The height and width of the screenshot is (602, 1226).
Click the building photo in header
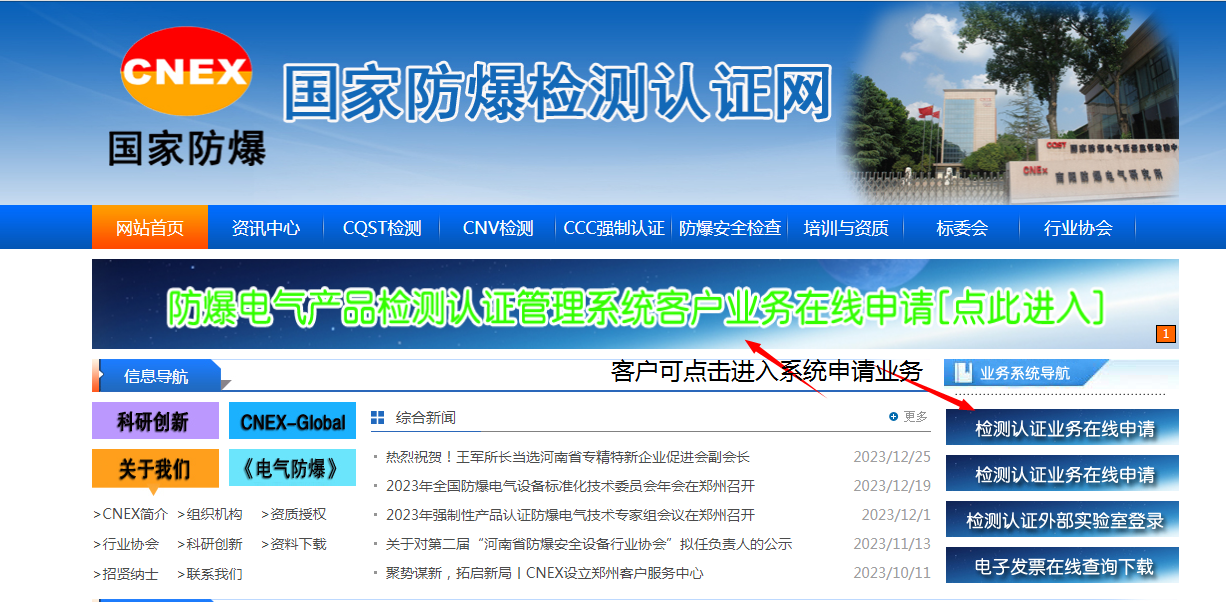[x=1008, y=104]
